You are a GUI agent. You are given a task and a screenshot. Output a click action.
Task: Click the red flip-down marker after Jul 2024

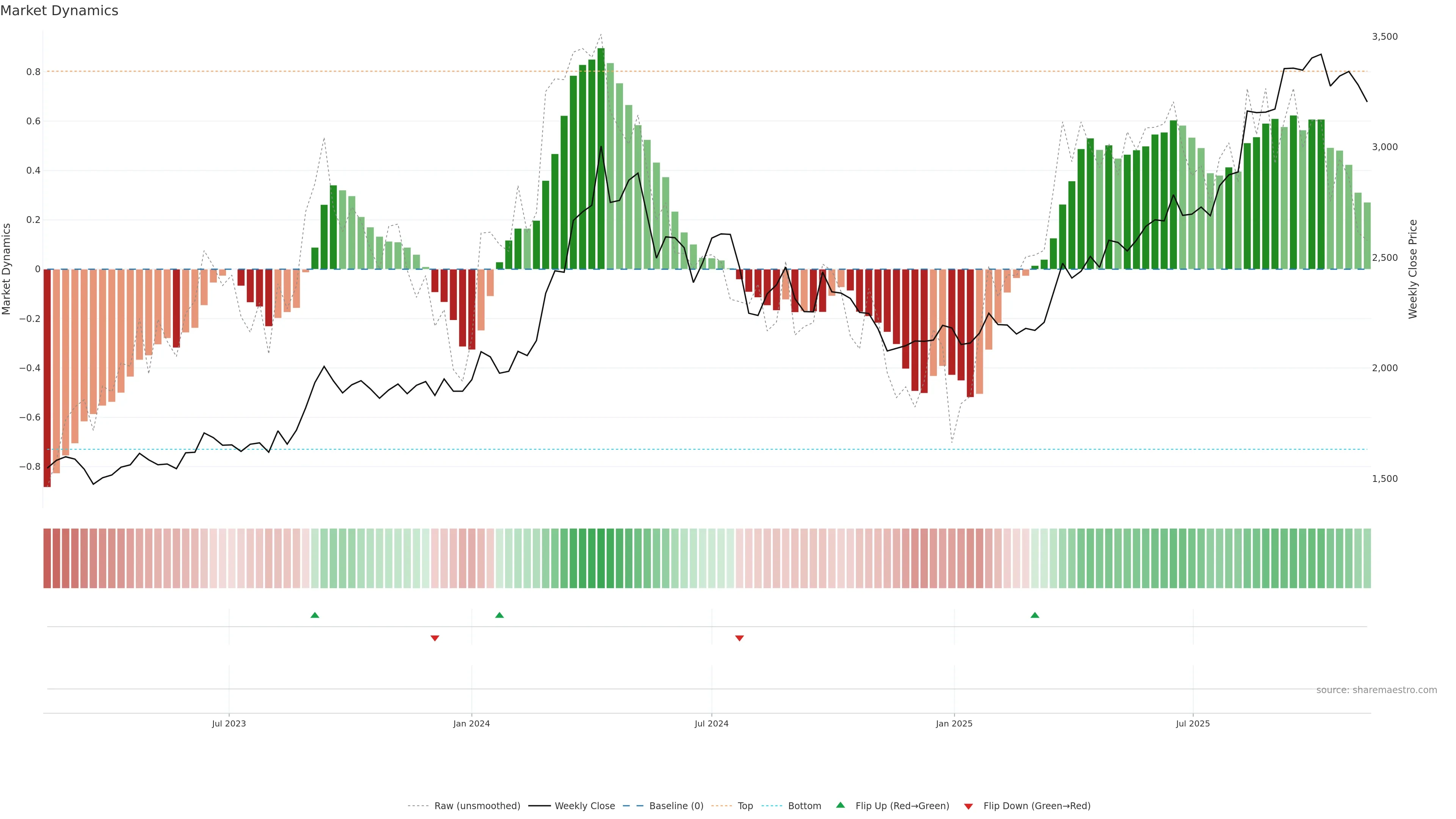[739, 638]
